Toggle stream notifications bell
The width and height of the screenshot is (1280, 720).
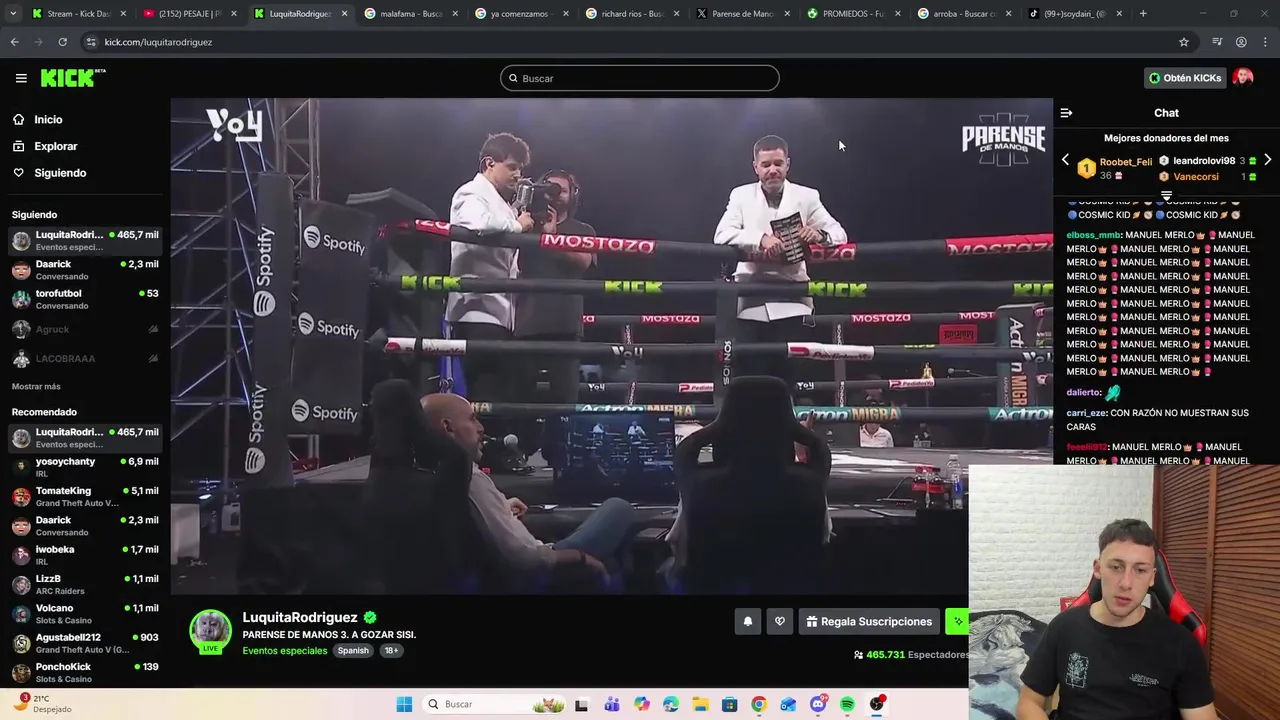pos(747,621)
